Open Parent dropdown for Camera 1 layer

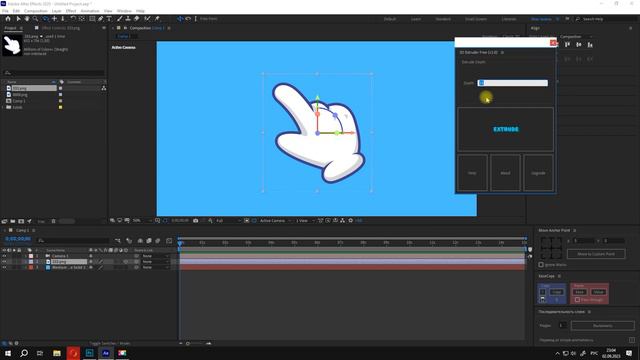pos(156,256)
